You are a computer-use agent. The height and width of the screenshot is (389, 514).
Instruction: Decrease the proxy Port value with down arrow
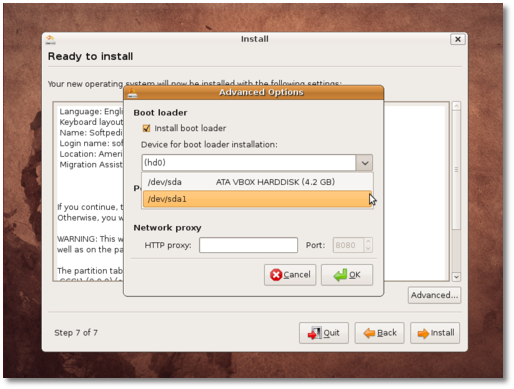click(368, 249)
